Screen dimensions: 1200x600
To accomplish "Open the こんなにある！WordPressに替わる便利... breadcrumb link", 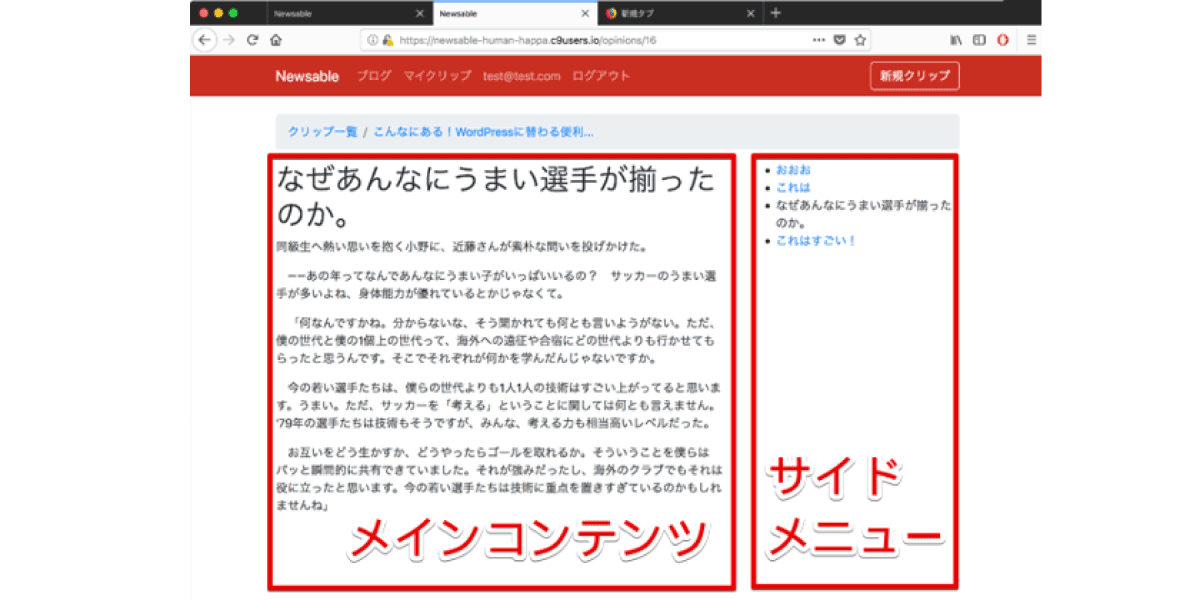I will [484, 132].
